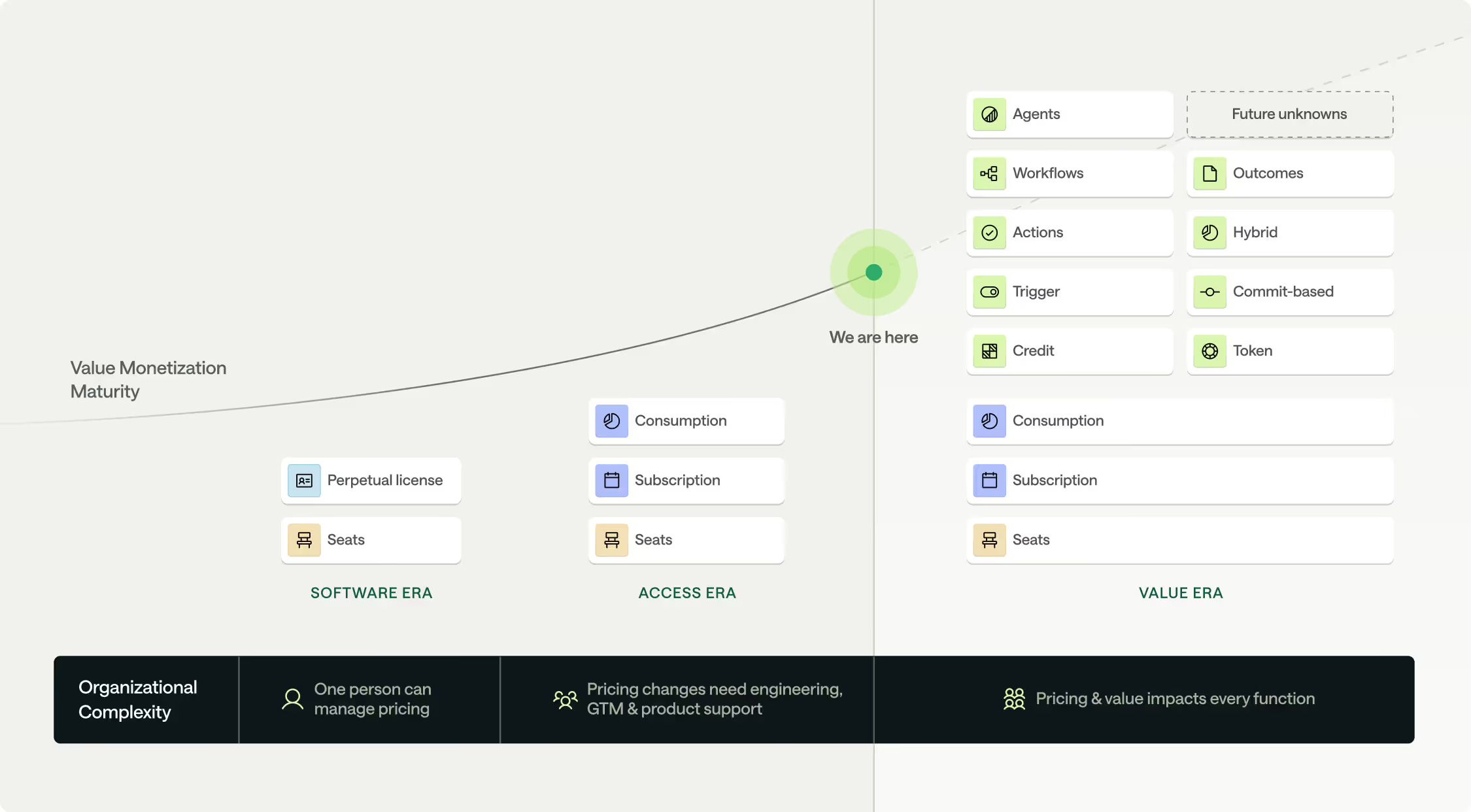Click the VALUE ERA label
The image size is (1471, 812).
point(1180,593)
